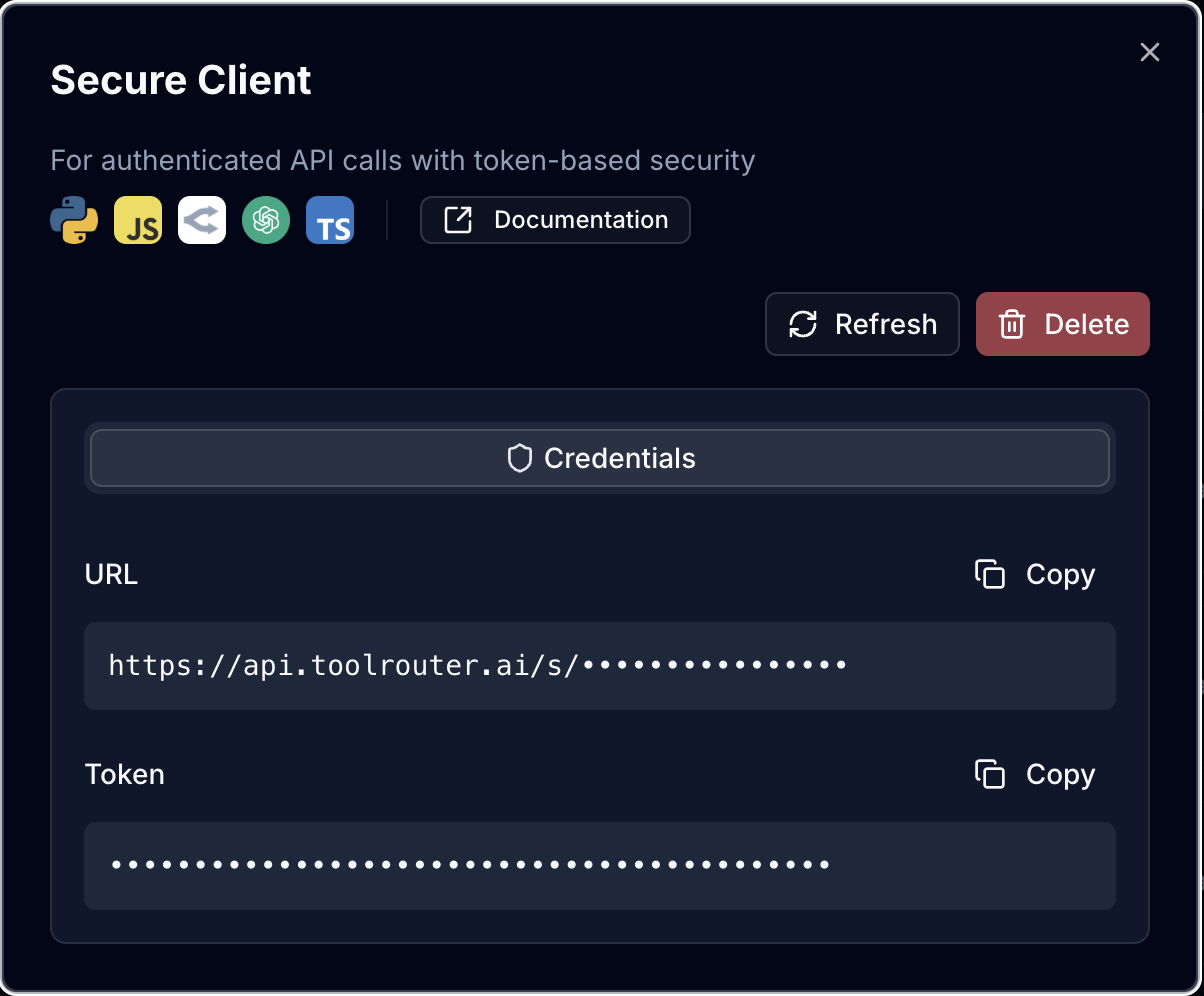The width and height of the screenshot is (1204, 996).
Task: Click the trash icon inside the Delete button
Action: click(1012, 324)
